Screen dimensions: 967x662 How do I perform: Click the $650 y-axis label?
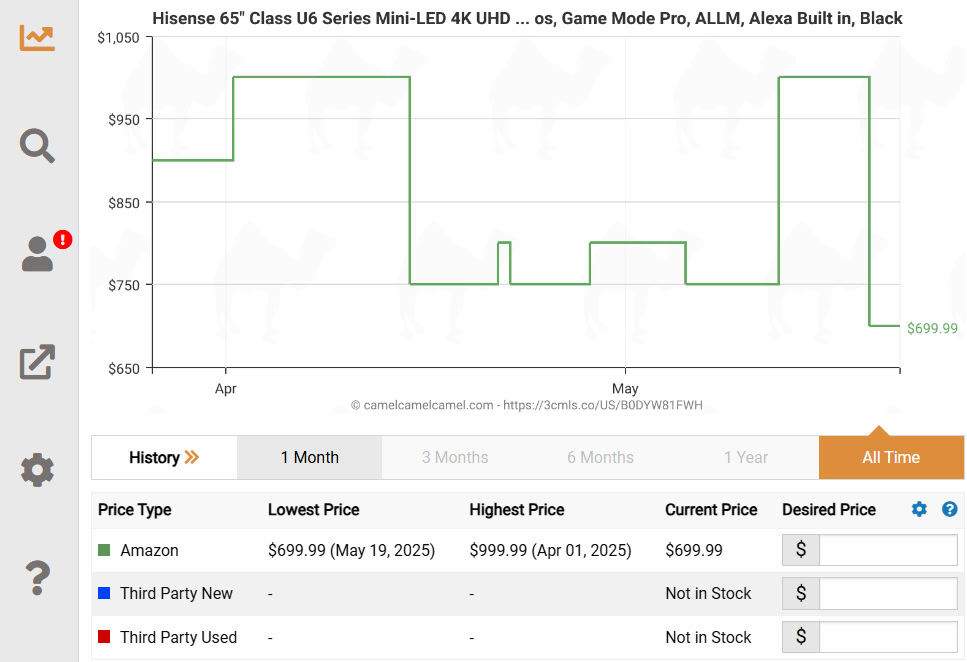click(124, 369)
